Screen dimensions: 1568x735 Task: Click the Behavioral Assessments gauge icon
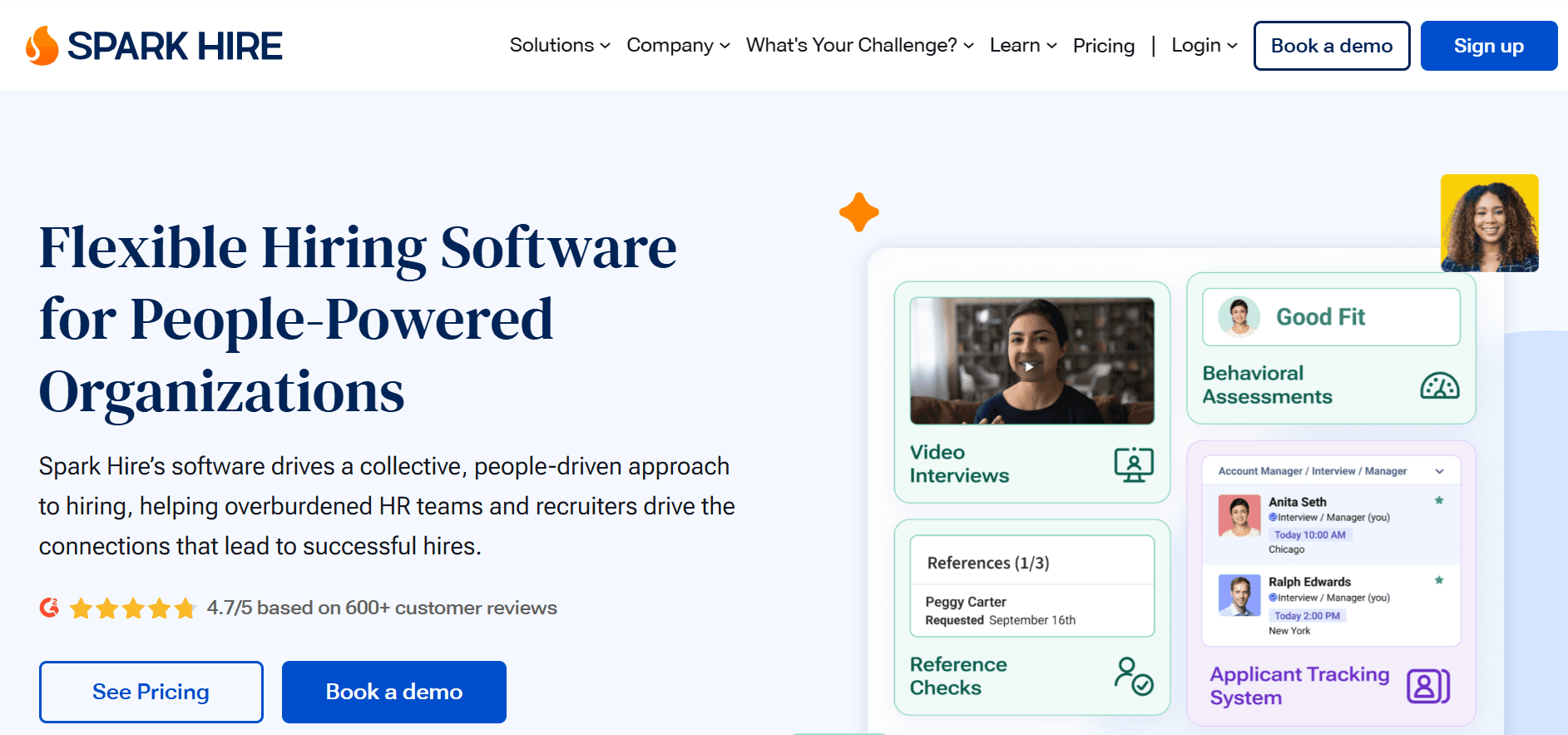[1440, 385]
